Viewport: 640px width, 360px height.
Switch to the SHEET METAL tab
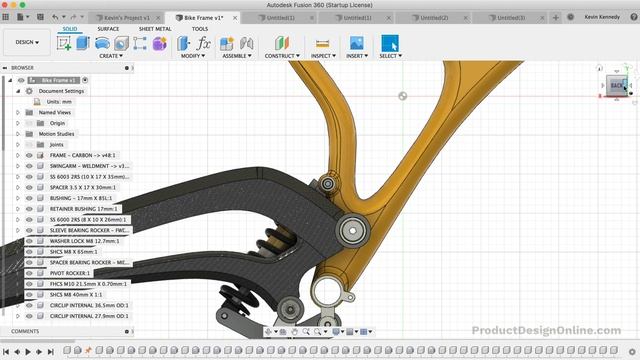coord(155,29)
